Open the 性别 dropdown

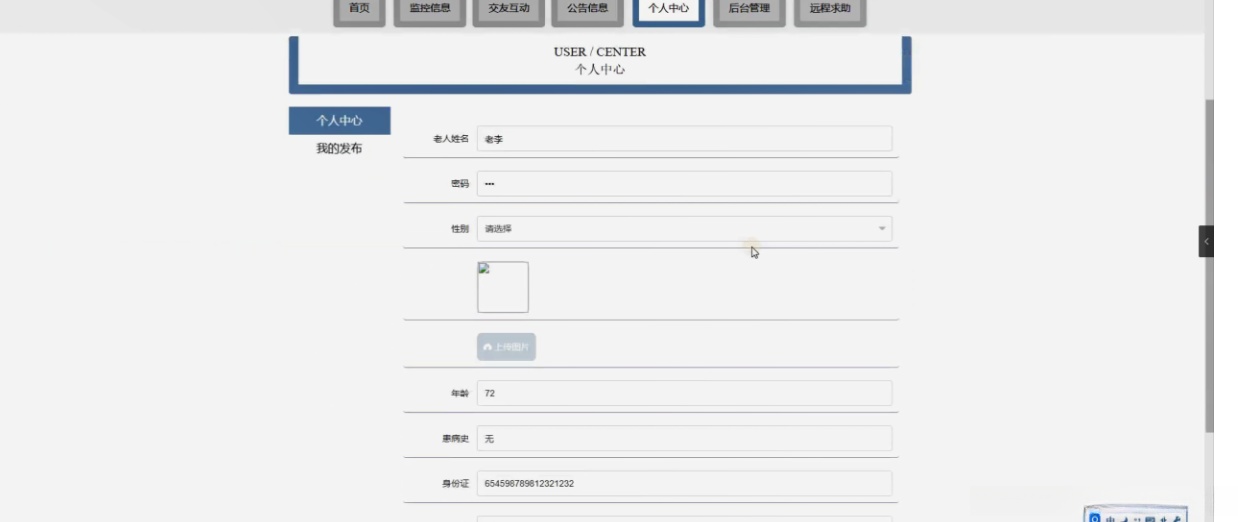(684, 229)
